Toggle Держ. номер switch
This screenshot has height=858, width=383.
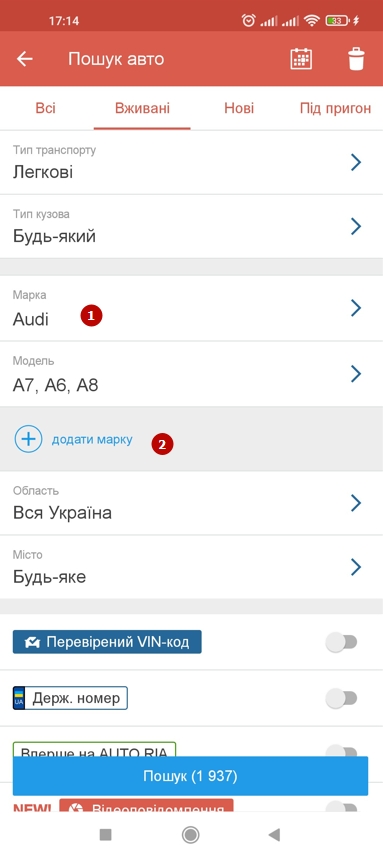point(341,698)
